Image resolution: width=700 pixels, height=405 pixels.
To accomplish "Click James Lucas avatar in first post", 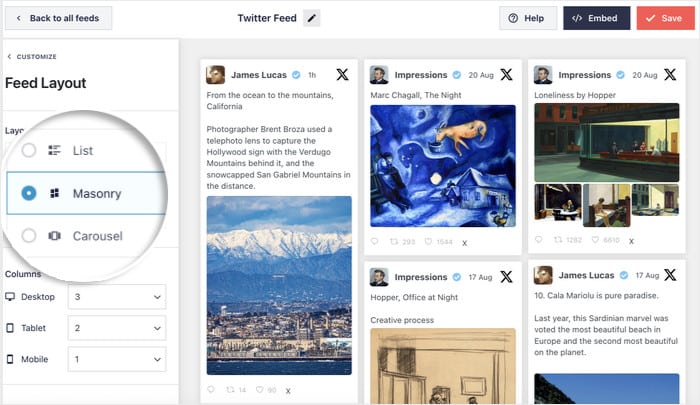I will pyautogui.click(x=216, y=75).
